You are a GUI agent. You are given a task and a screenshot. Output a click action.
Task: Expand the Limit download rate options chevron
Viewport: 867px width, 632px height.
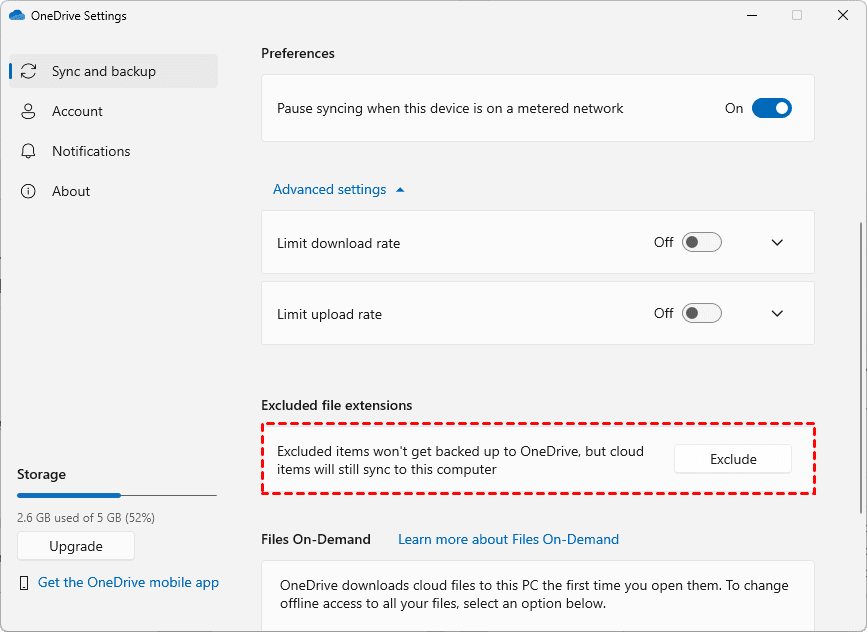(x=778, y=242)
